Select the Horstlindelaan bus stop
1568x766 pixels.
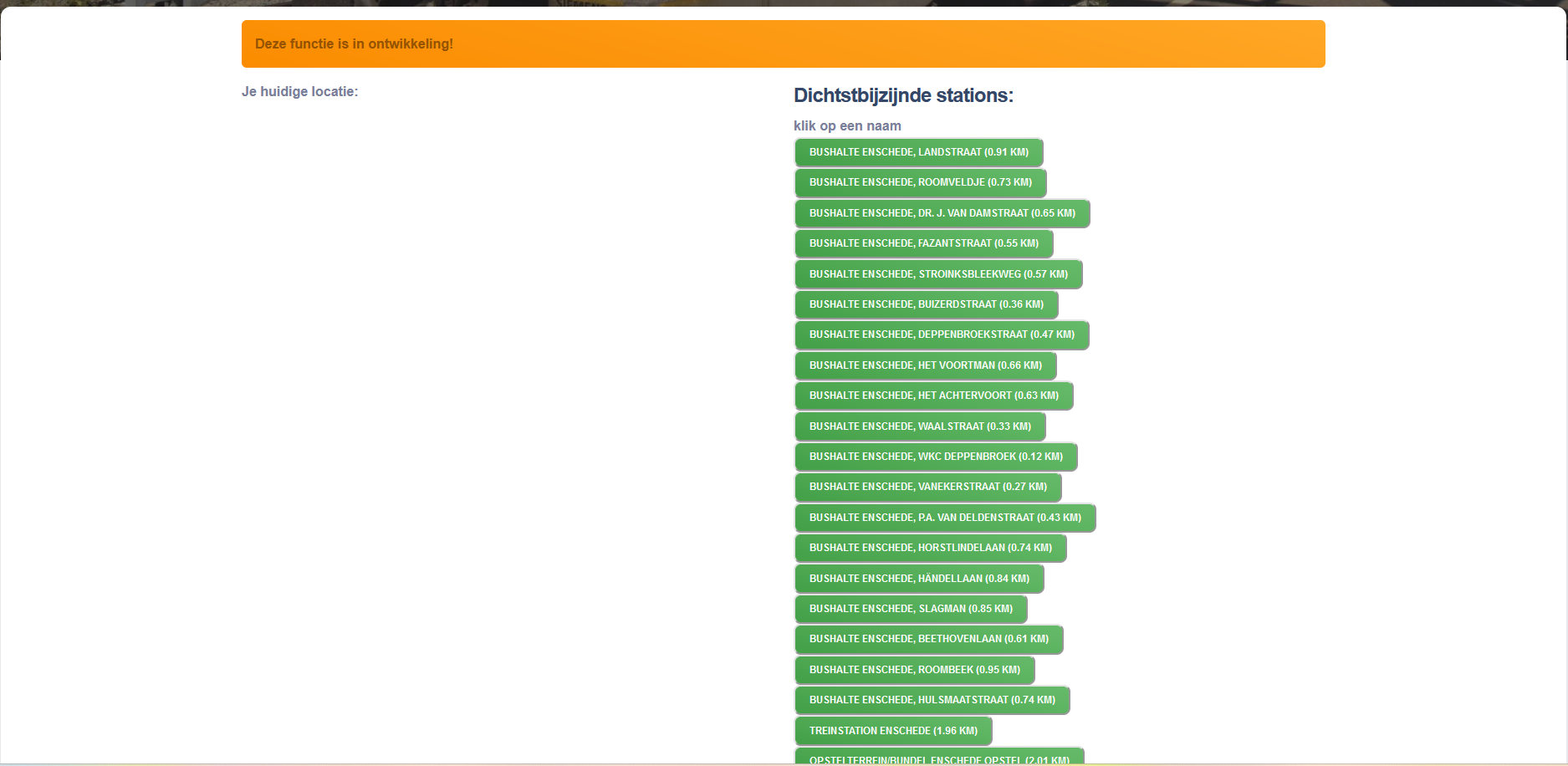tap(930, 548)
